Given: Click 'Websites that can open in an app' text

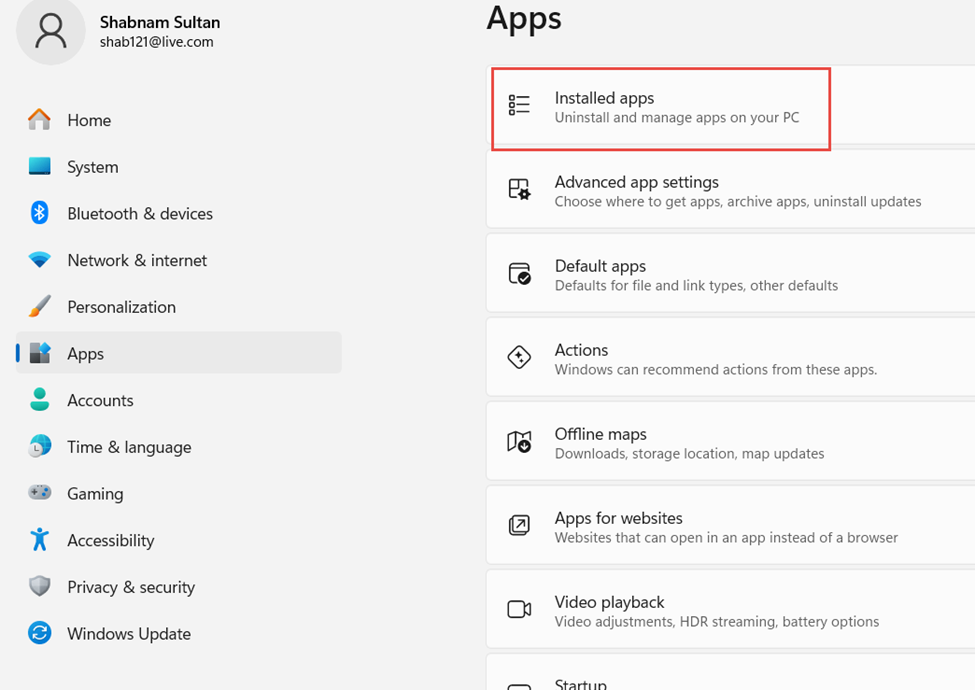Looking at the screenshot, I should click(726, 538).
